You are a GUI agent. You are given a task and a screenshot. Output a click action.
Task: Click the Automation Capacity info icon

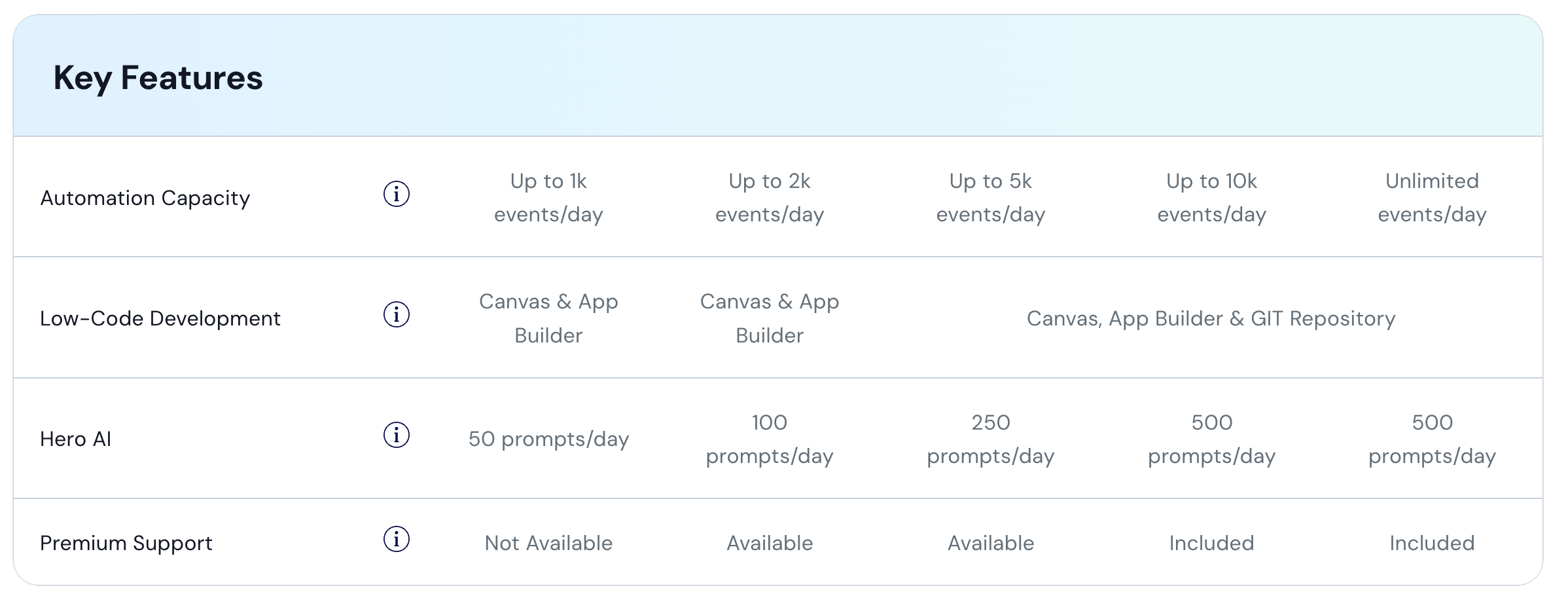click(396, 194)
